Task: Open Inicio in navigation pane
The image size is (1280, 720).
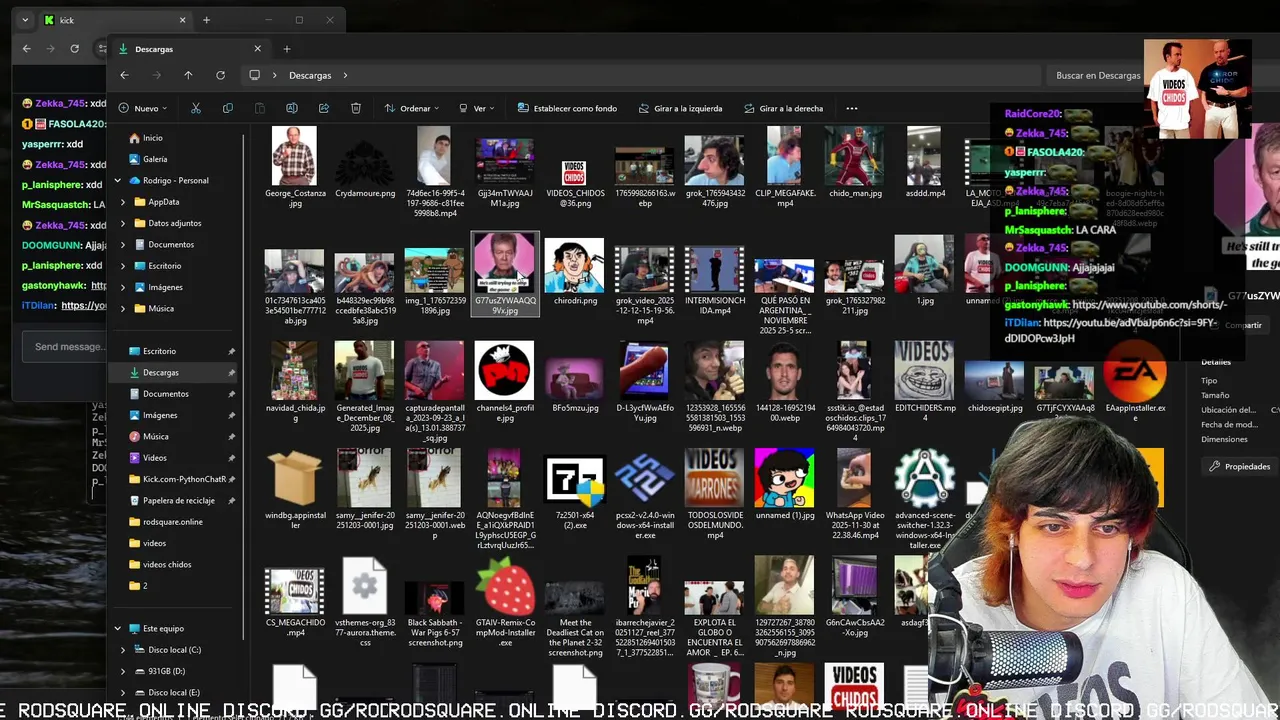Action: (152, 138)
